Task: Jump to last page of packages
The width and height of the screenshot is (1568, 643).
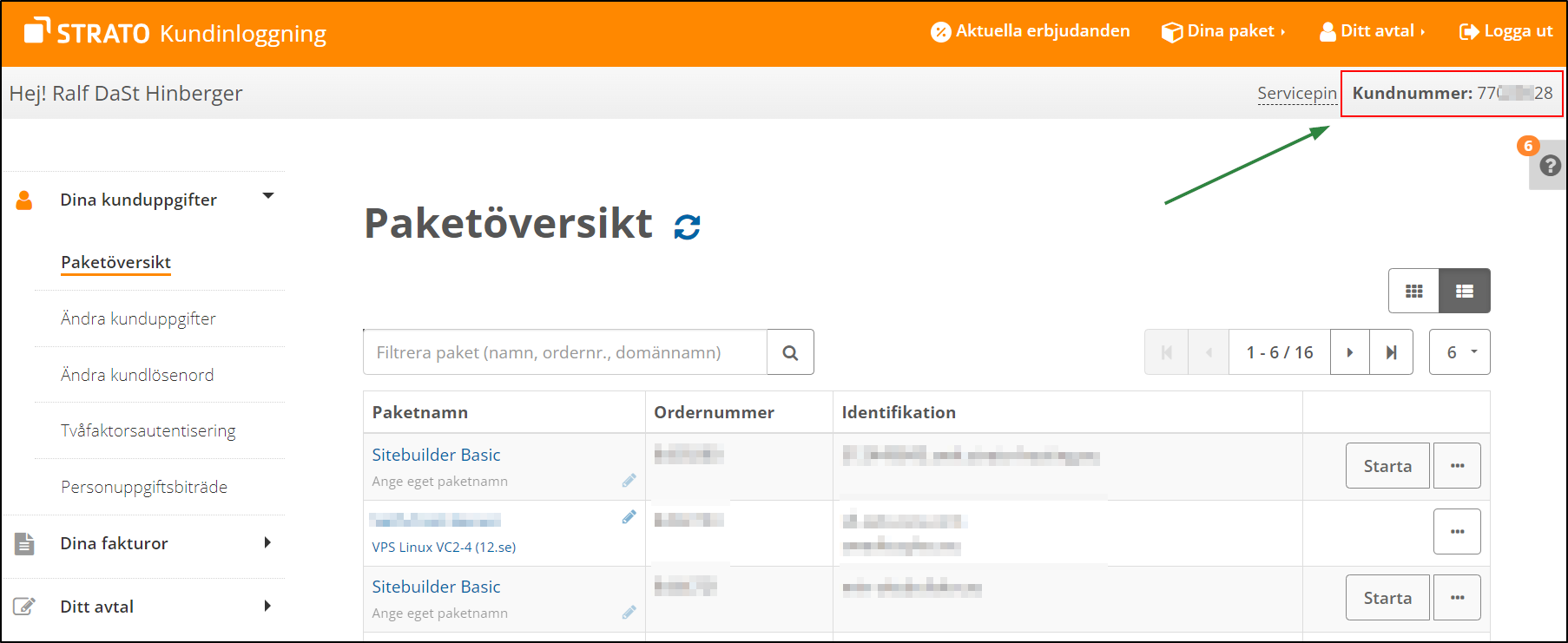Action: 1392,352
